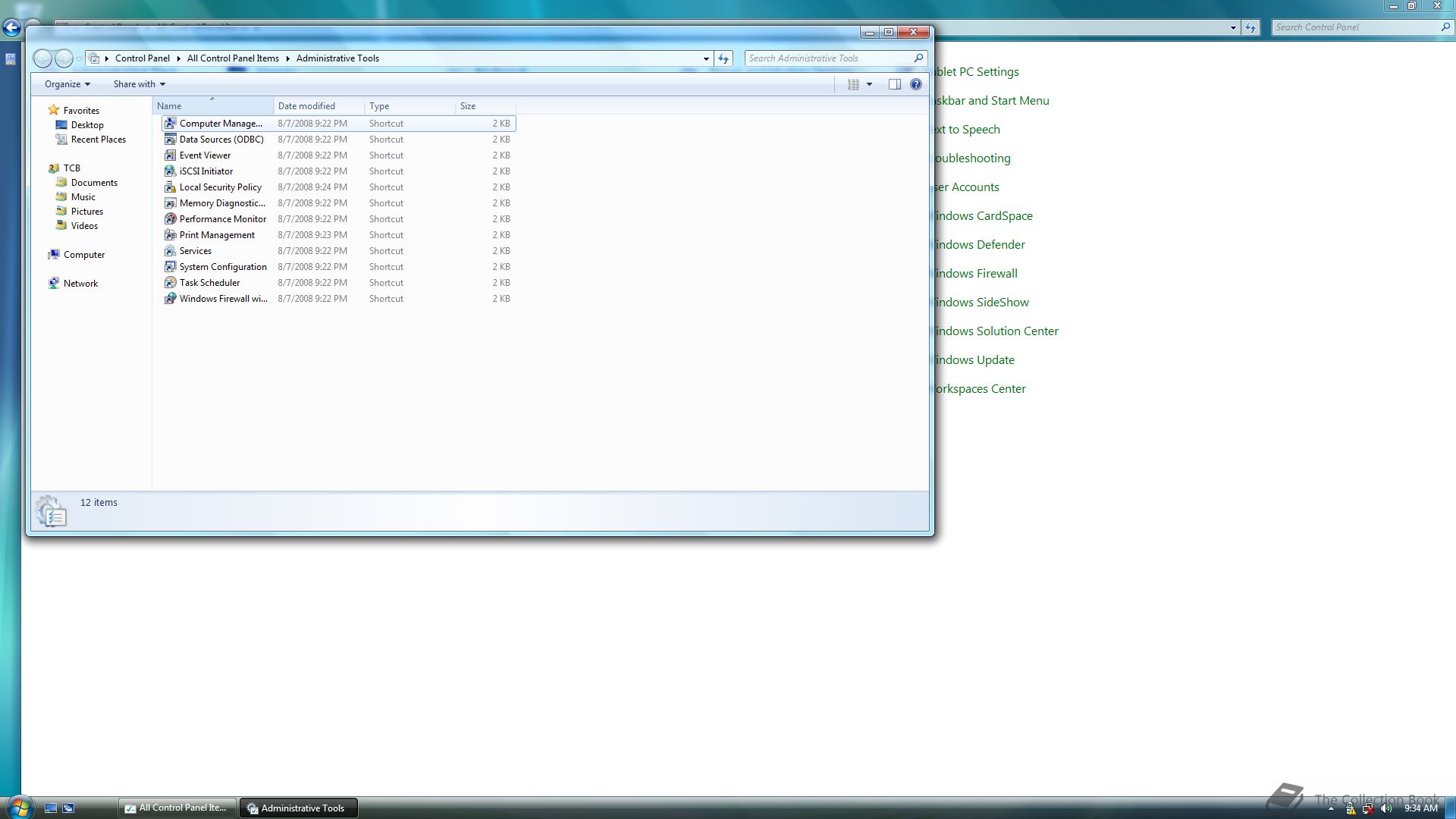The height and width of the screenshot is (819, 1456).
Task: Open the address bar history dropdown
Action: click(706, 58)
